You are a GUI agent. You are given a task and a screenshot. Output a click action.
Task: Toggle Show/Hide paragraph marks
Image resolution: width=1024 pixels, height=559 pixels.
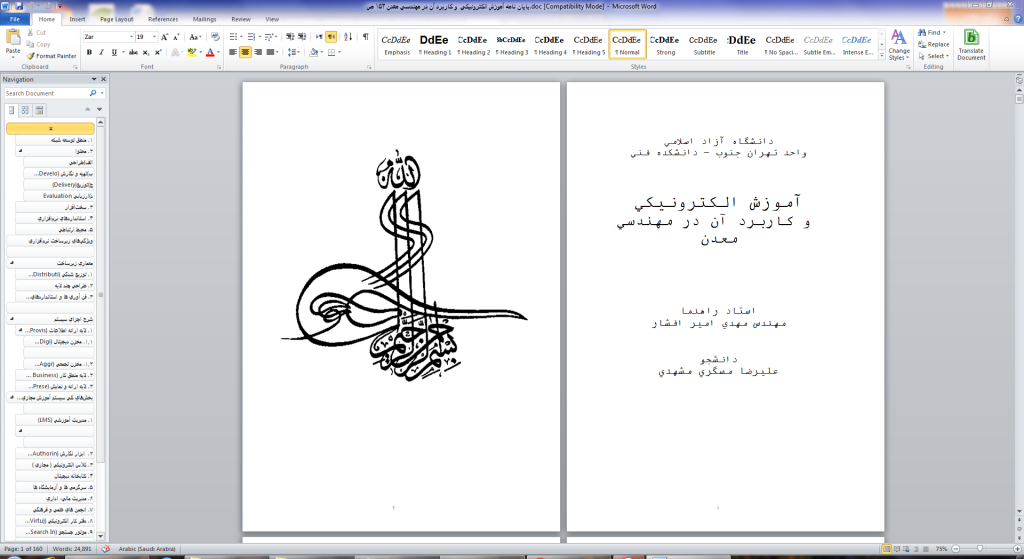tap(364, 36)
